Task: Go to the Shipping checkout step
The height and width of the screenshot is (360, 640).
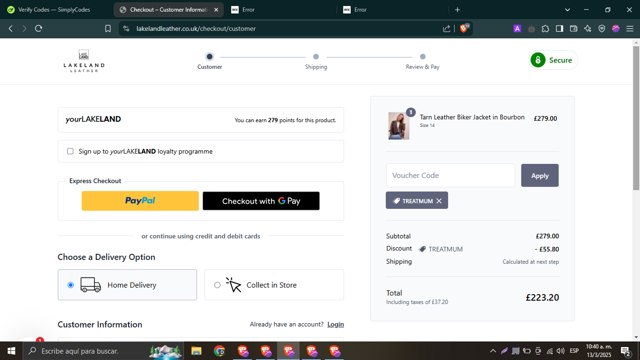Action: pos(316,61)
